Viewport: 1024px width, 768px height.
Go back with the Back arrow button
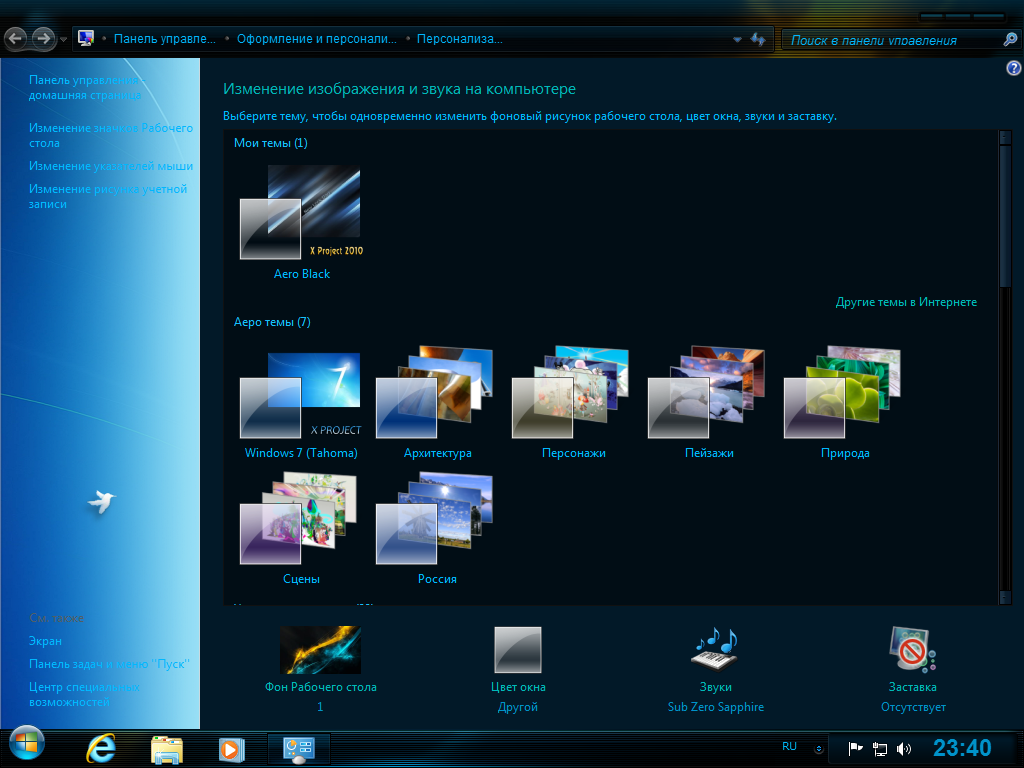point(16,39)
